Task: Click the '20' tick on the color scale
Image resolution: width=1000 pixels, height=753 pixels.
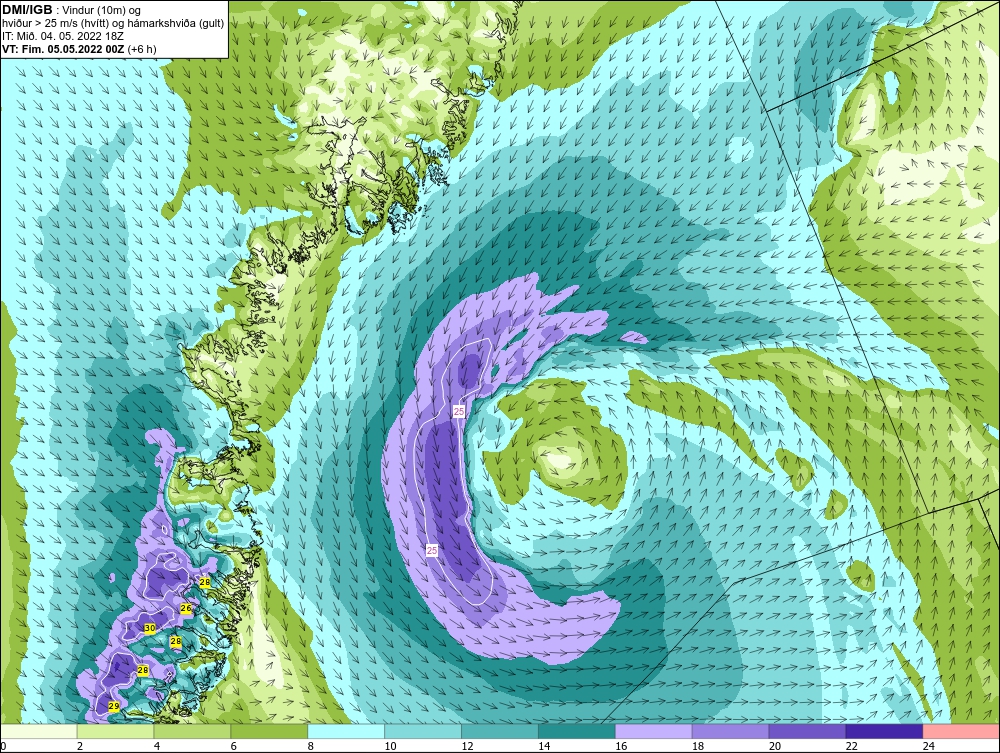Action: [x=775, y=746]
